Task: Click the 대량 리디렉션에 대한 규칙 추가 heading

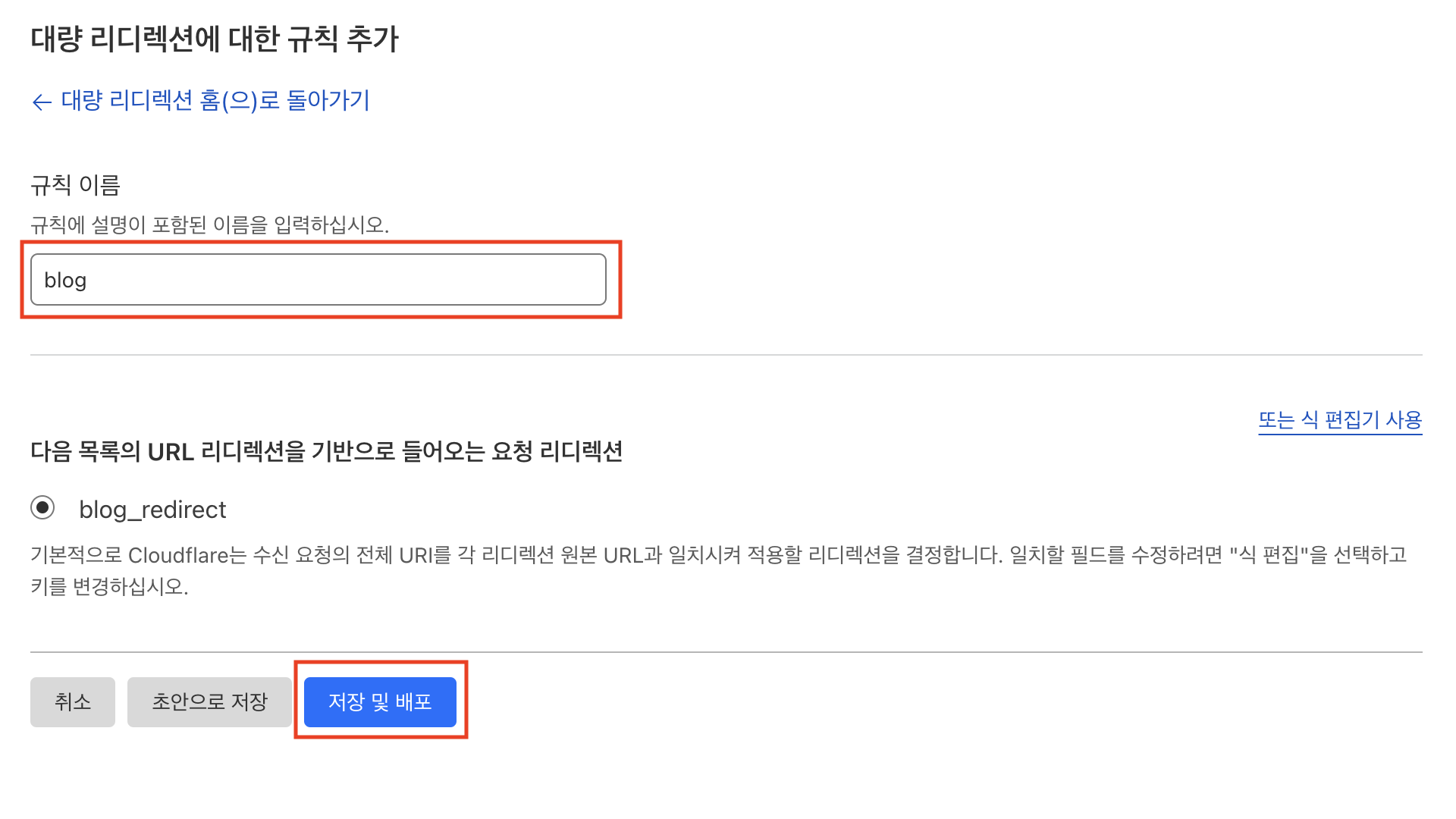Action: coord(215,39)
